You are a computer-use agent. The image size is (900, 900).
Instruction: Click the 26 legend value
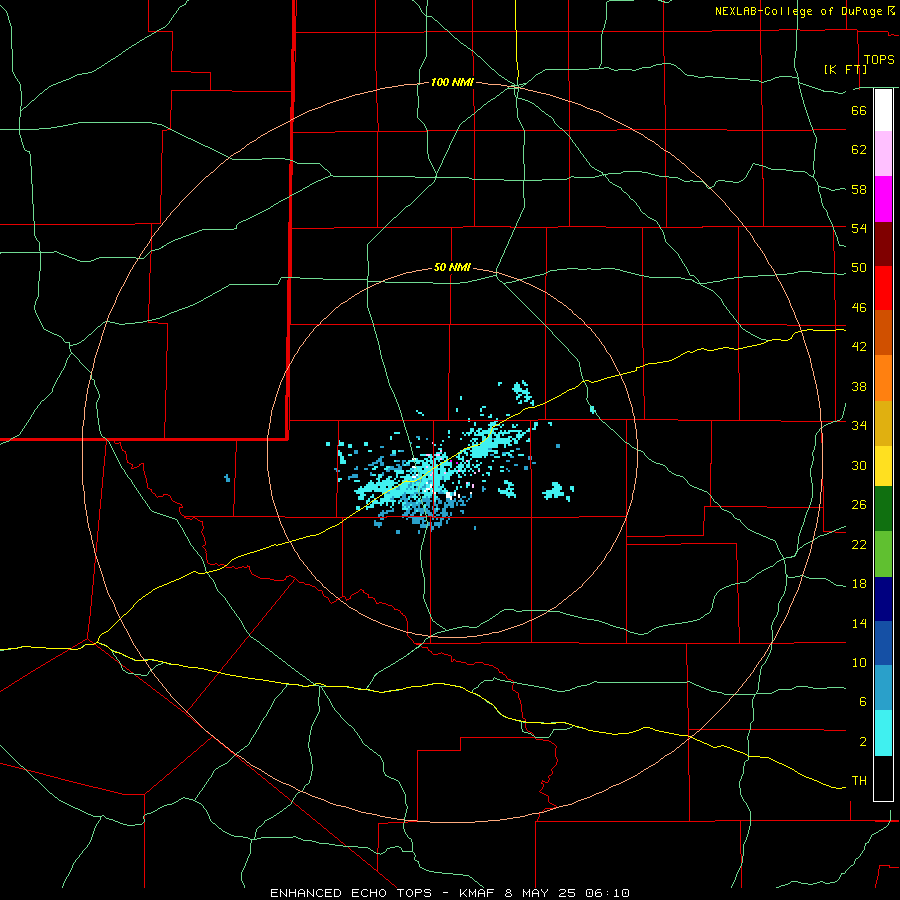pyautogui.click(x=859, y=505)
